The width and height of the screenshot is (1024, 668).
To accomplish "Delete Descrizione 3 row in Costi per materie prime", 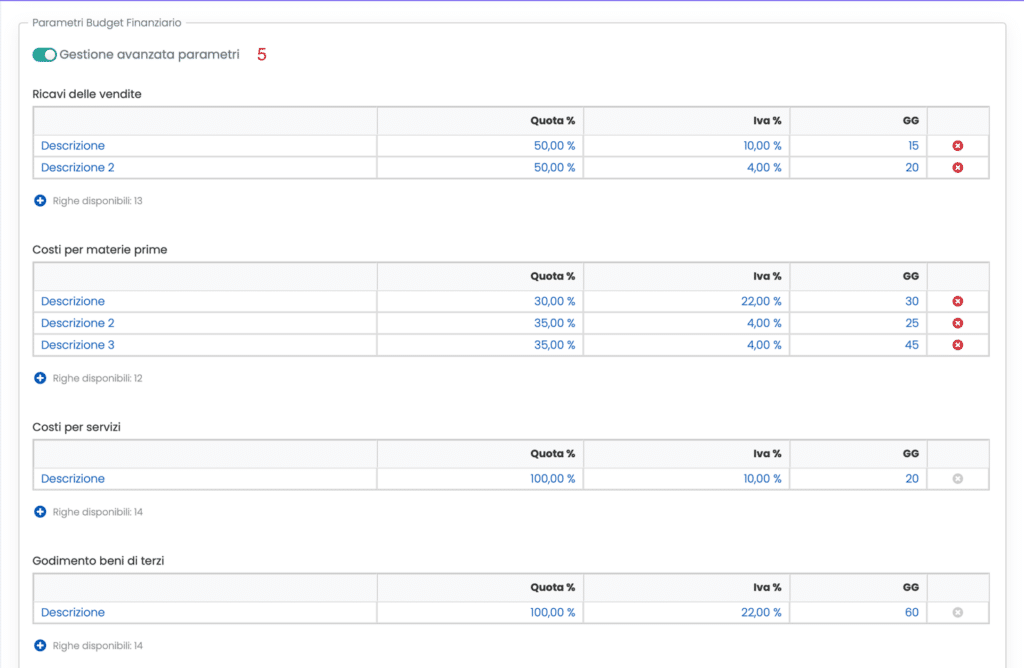I will 957,345.
